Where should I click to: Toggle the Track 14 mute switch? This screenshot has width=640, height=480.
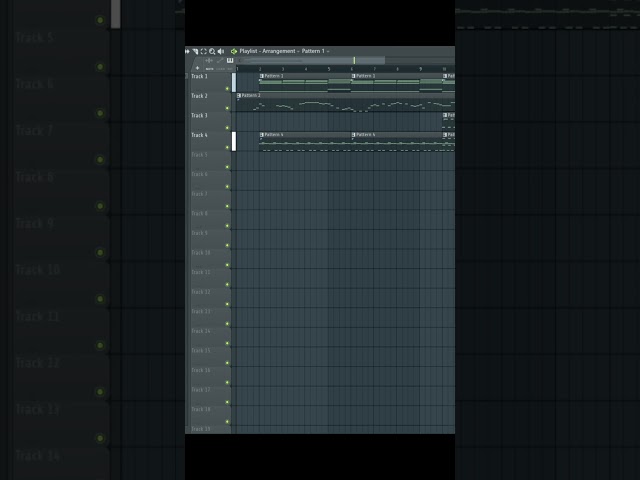(227, 343)
